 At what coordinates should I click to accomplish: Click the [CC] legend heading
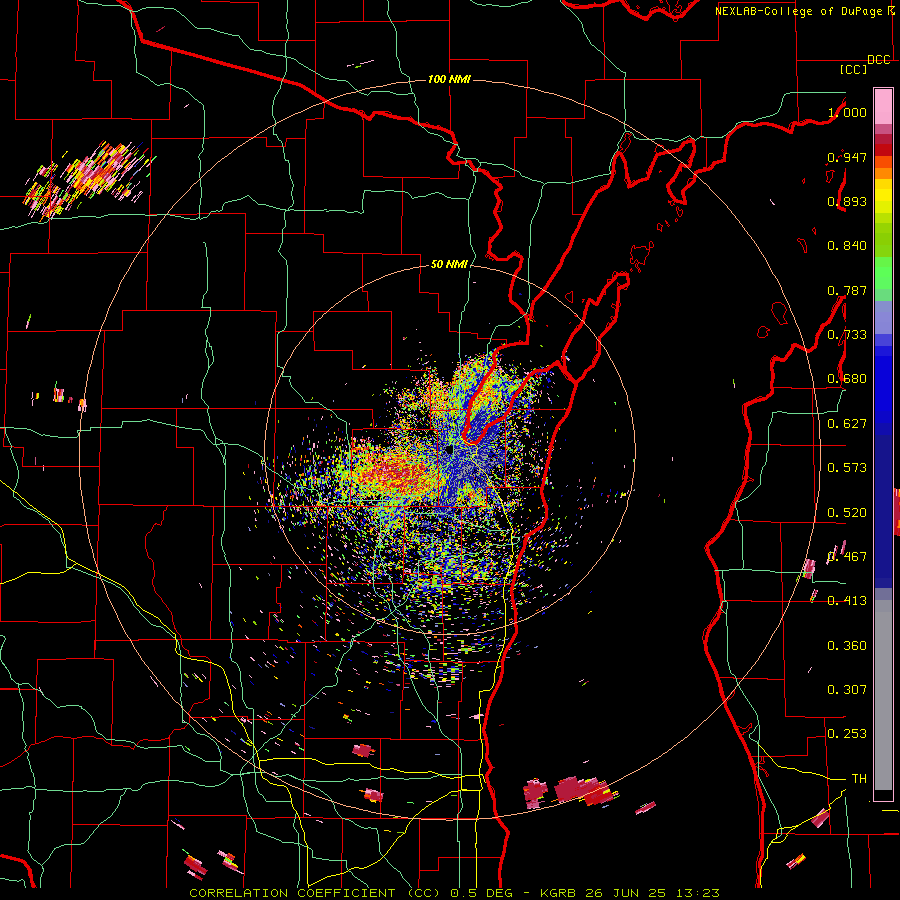[853, 69]
